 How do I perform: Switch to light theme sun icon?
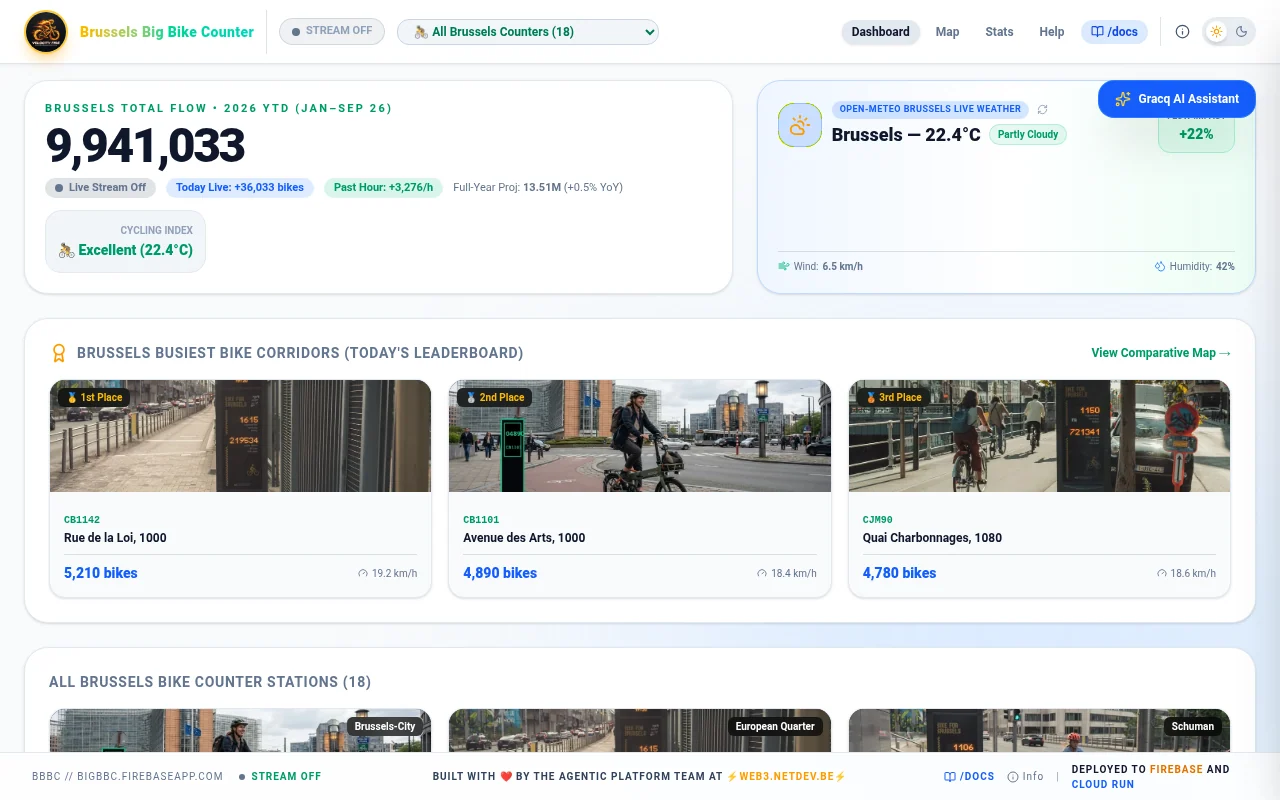click(x=1216, y=32)
